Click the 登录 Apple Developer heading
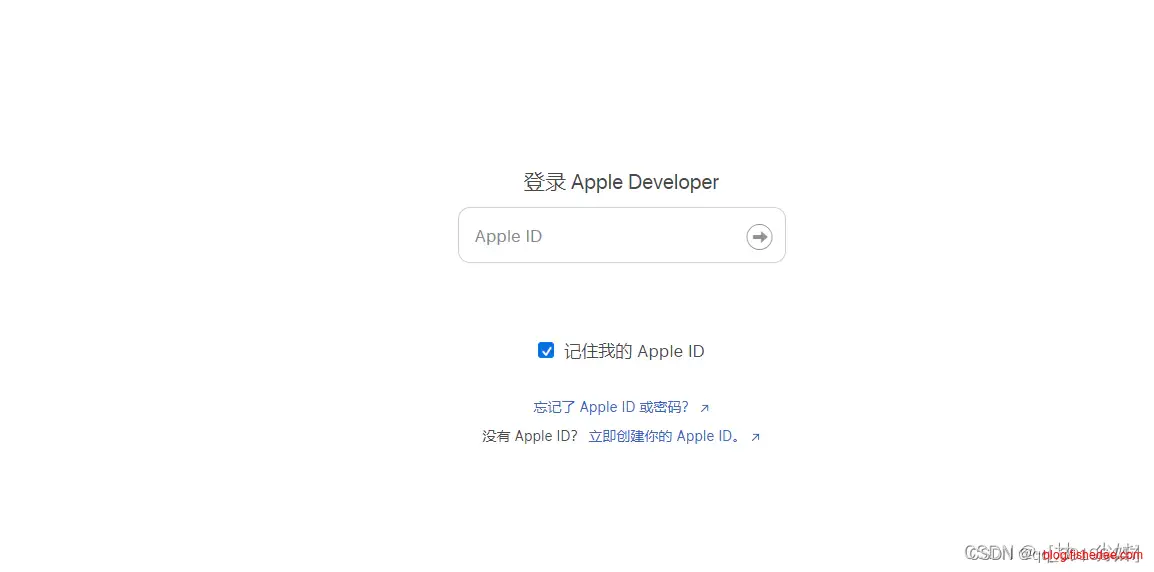Image resolution: width=1154 pixels, height=572 pixels. coord(621,182)
